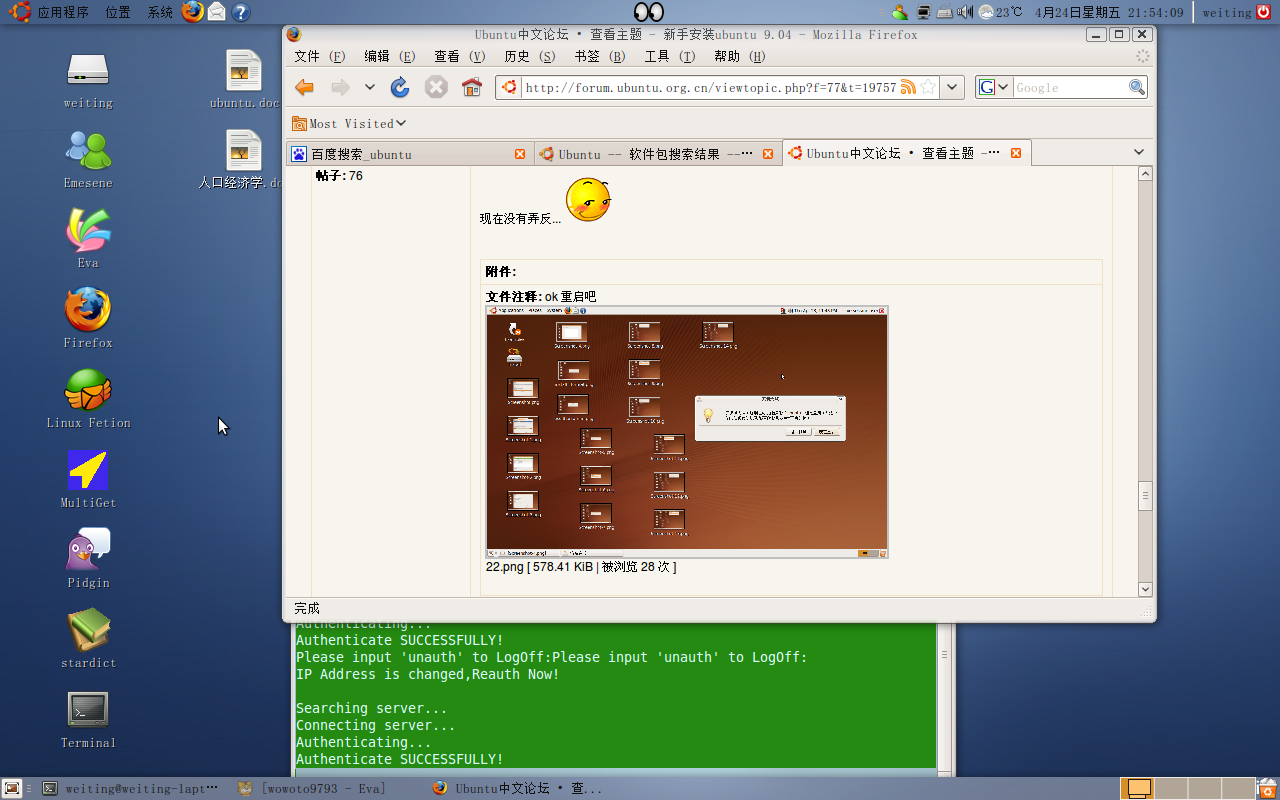The height and width of the screenshot is (800, 1280).
Task: Click browser page vertical scrollbar thumb
Action: 1146,496
